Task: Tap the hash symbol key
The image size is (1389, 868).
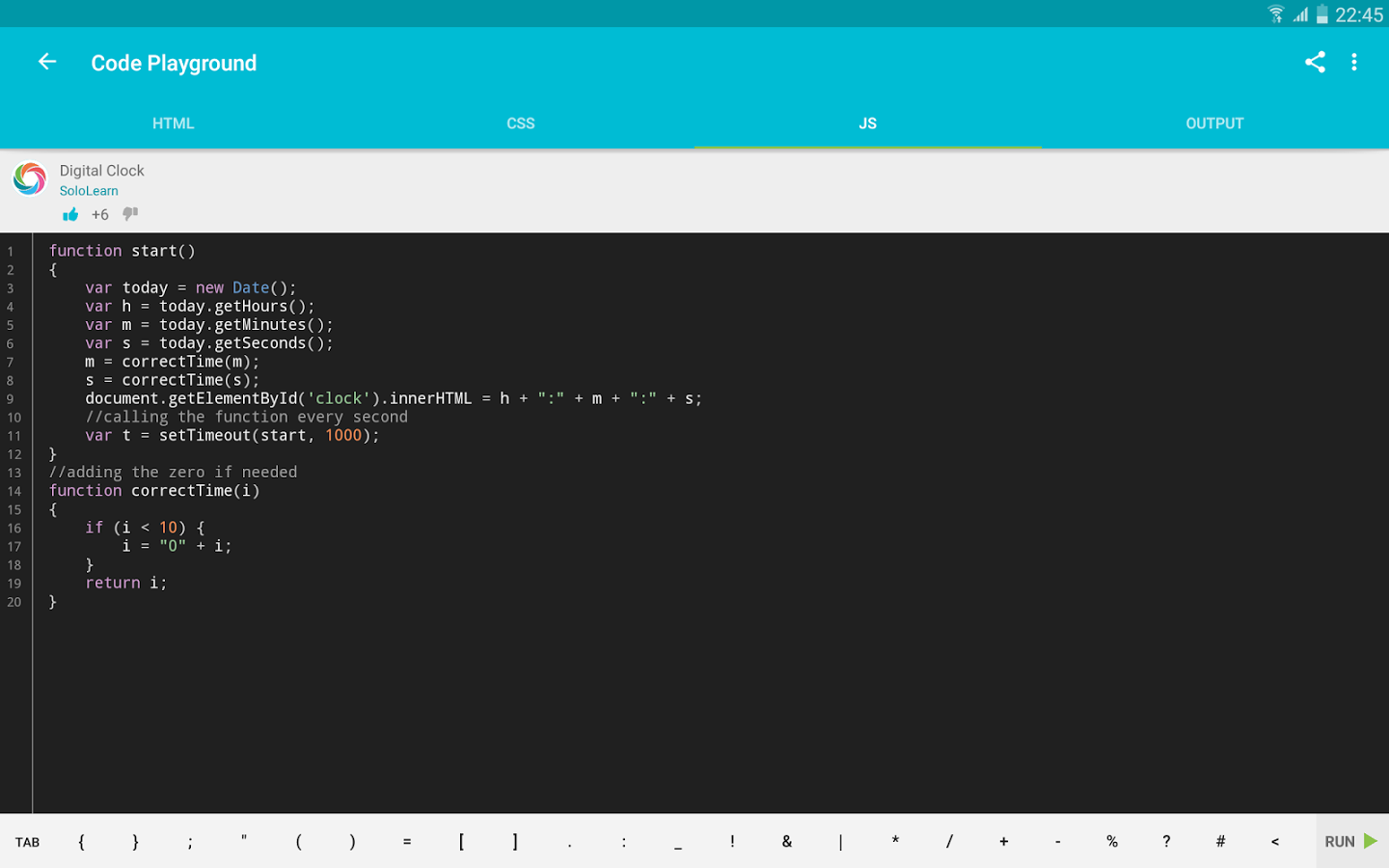Action: pos(1220,842)
